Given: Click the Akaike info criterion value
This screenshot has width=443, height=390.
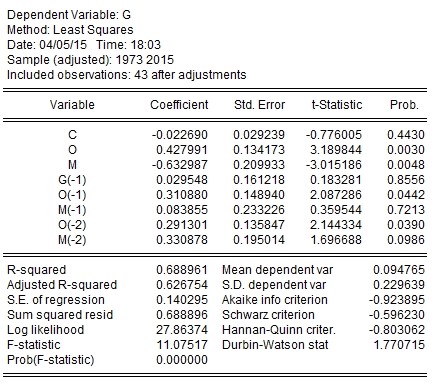Looking at the screenshot, I should pos(397,300).
